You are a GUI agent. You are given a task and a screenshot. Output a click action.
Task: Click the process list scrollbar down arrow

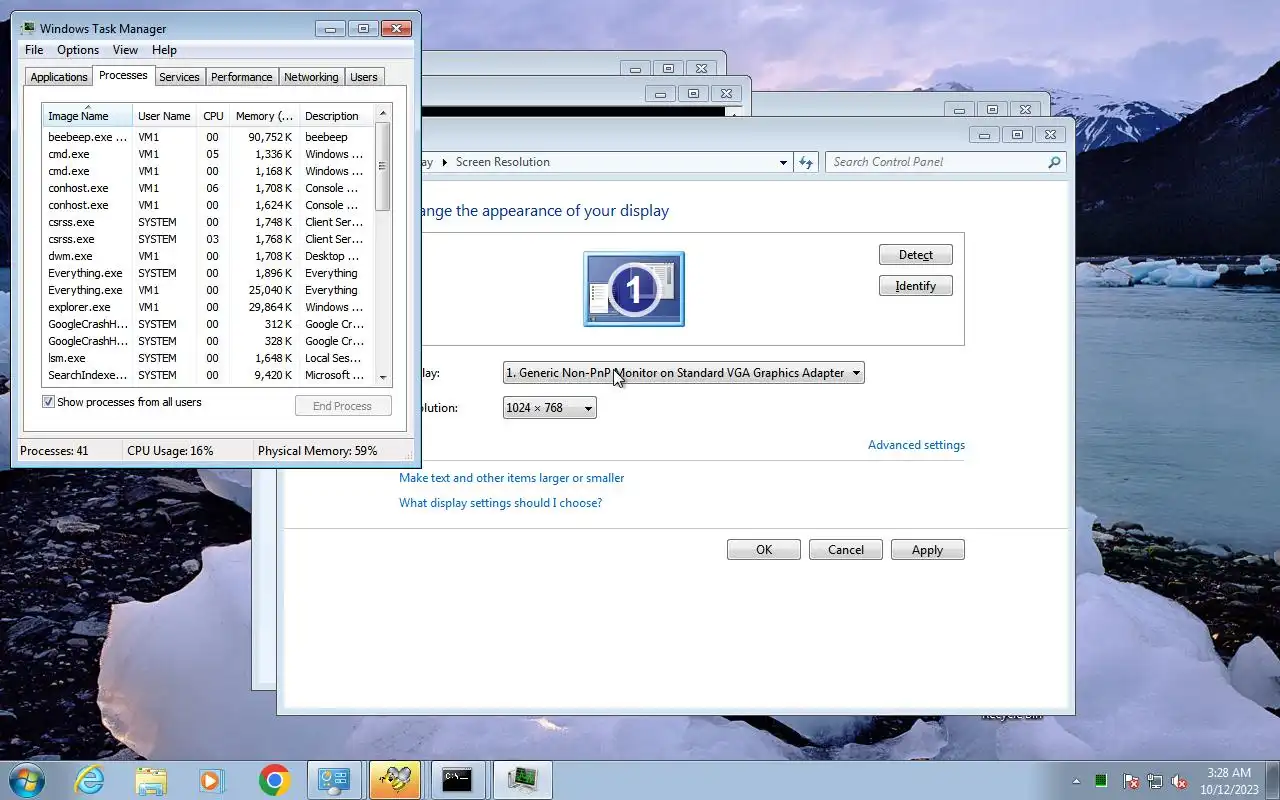coord(383,378)
